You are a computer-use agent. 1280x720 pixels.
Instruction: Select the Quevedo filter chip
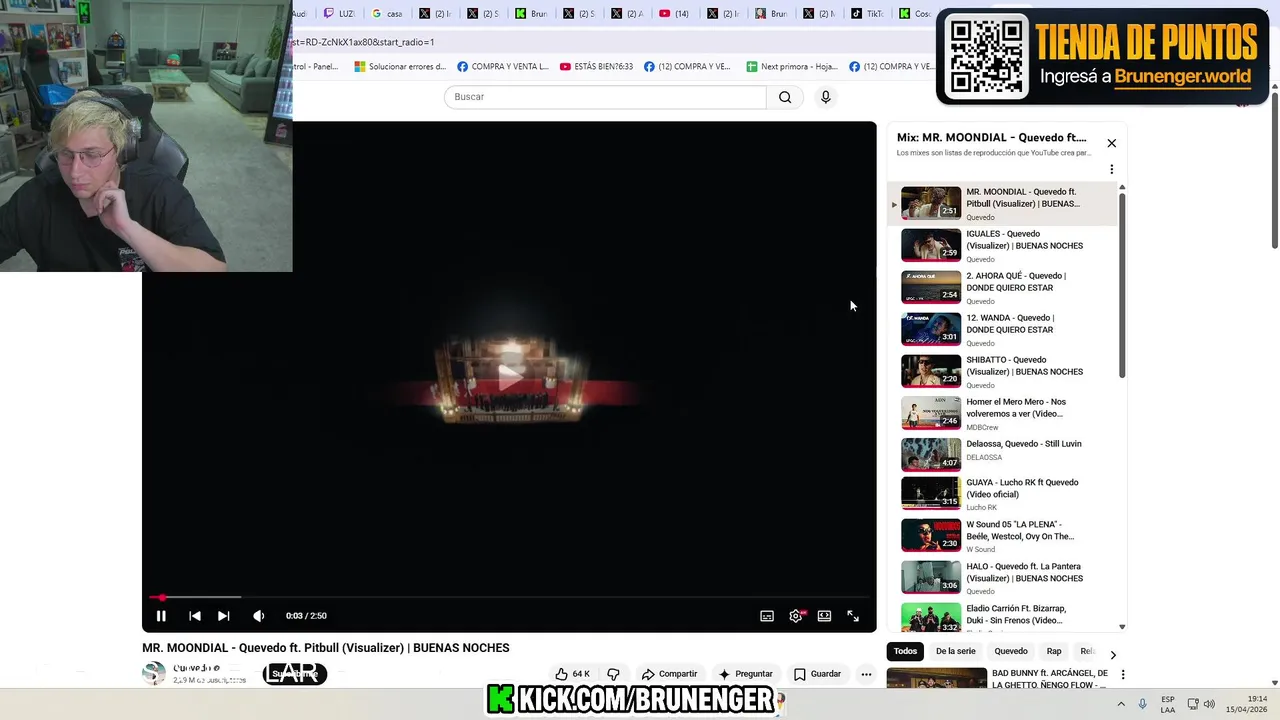[x=1011, y=651]
